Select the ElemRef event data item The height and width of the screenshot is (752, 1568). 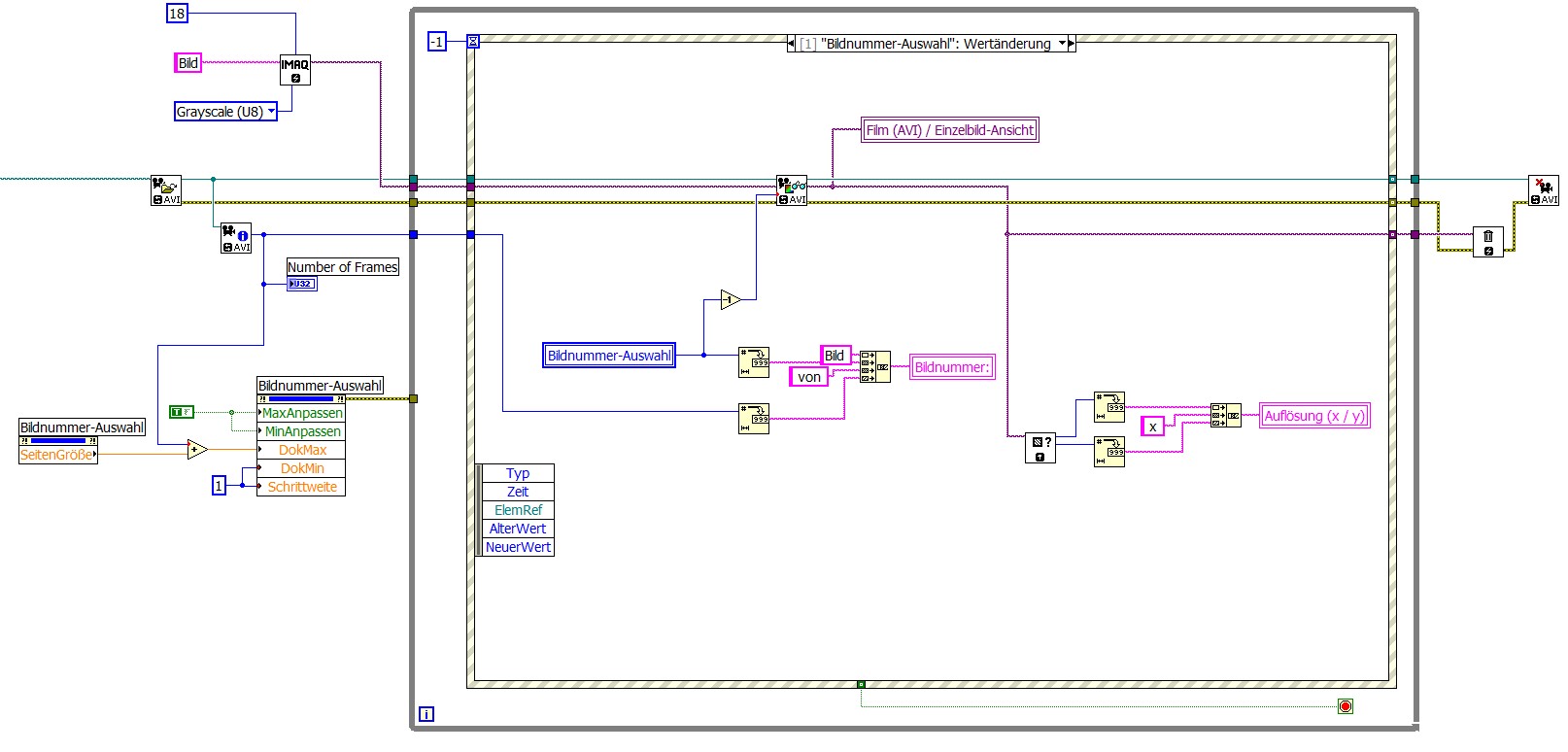518,510
